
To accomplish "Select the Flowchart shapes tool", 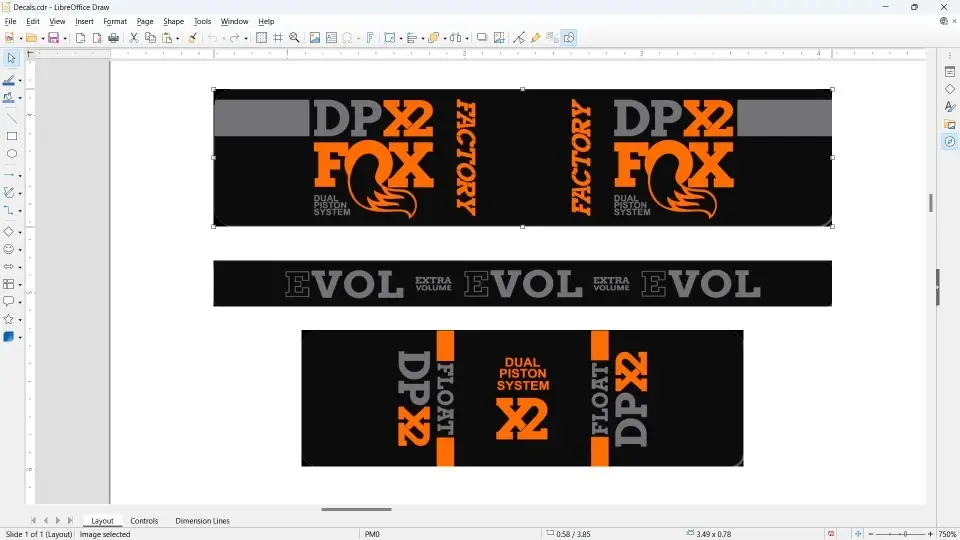I will (x=9, y=284).
